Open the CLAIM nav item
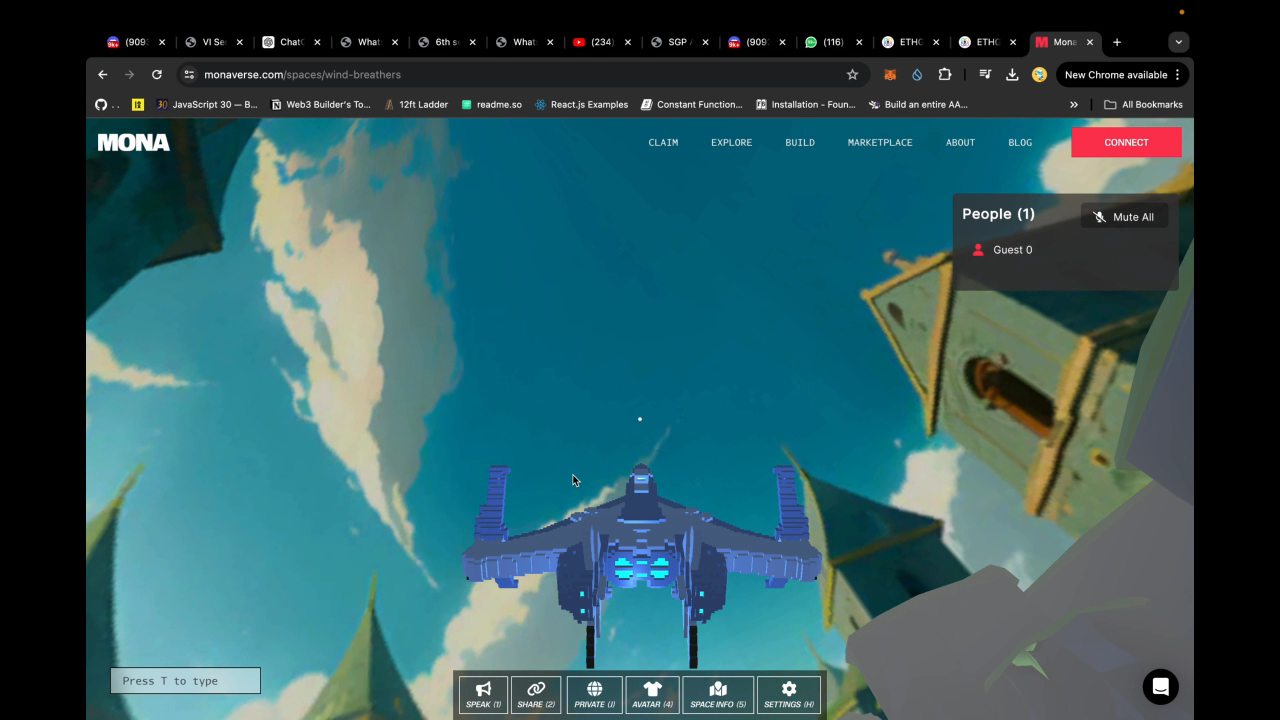 click(x=663, y=142)
